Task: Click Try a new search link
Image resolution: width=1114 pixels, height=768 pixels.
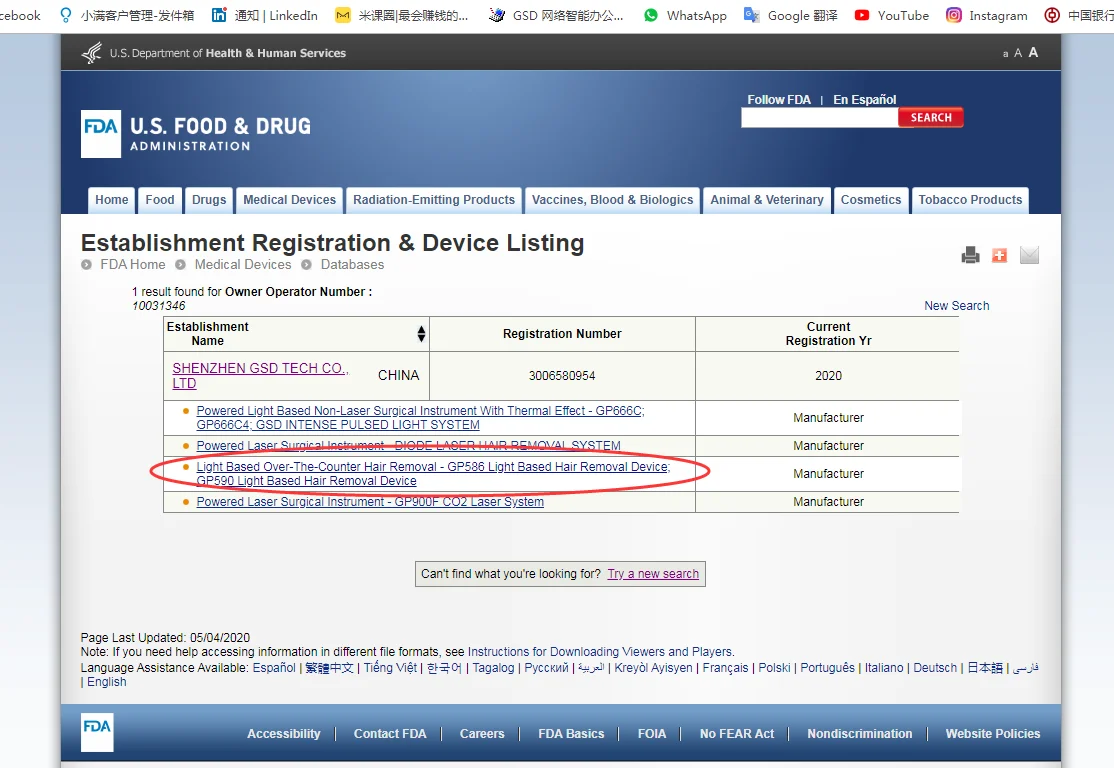Action: pyautogui.click(x=653, y=574)
